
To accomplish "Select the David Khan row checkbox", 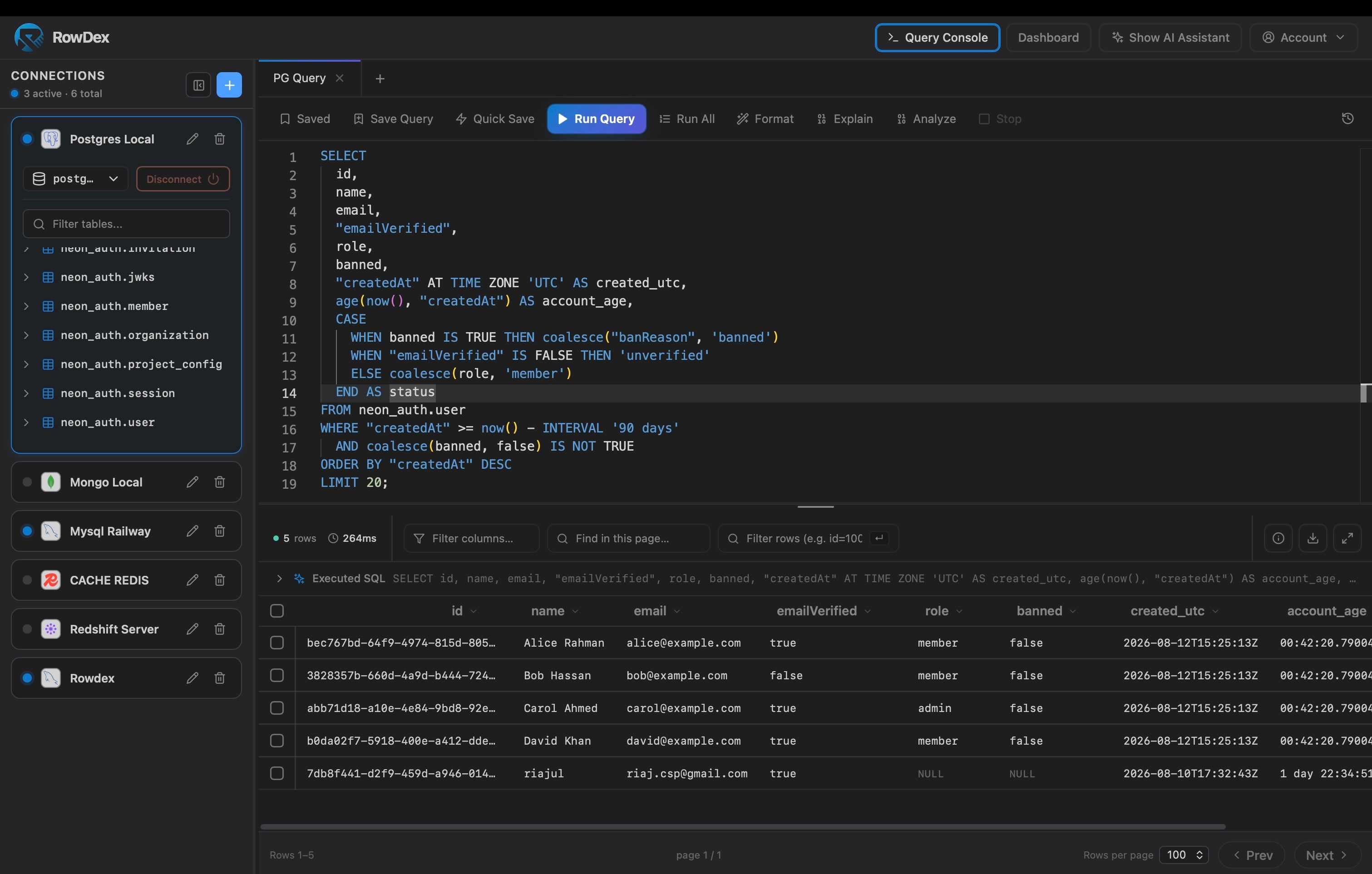I will coord(277,741).
